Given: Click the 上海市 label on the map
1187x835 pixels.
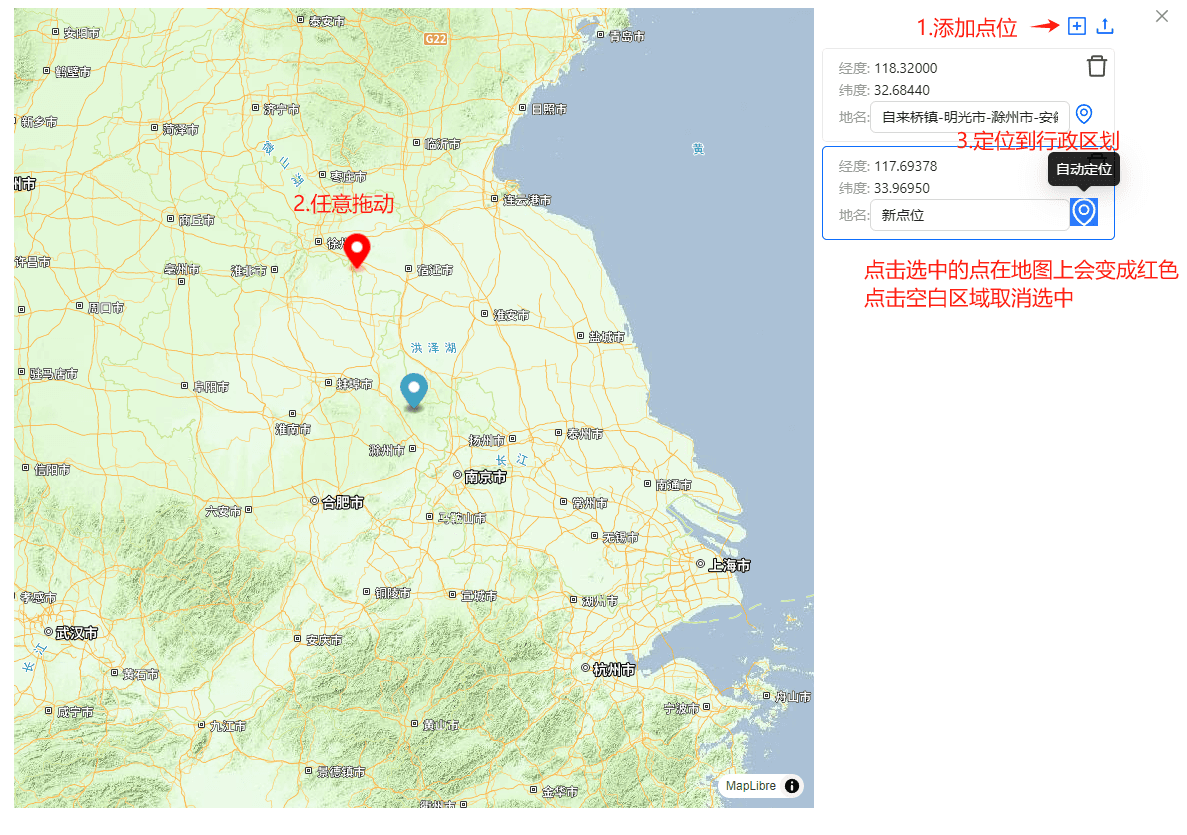Looking at the screenshot, I should pos(729,566).
